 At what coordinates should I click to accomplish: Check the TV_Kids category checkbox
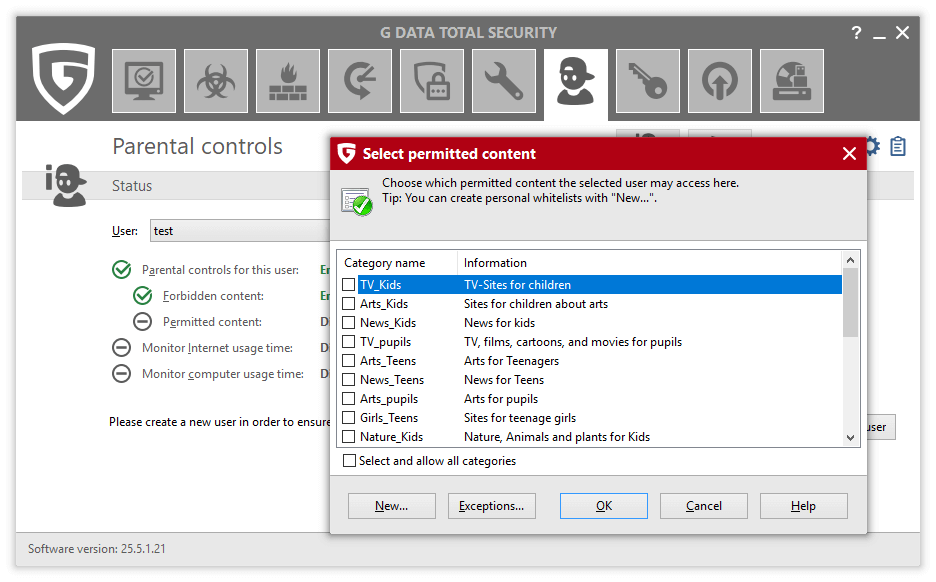[x=349, y=285]
